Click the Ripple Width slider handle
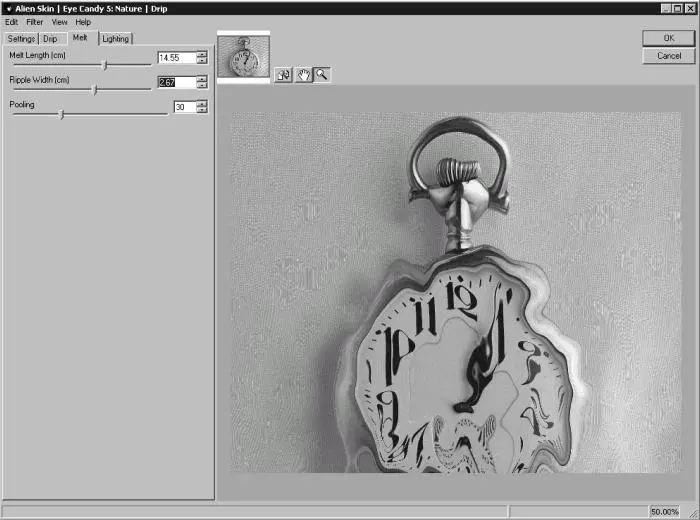This screenshot has height=520, width=700. click(94, 90)
